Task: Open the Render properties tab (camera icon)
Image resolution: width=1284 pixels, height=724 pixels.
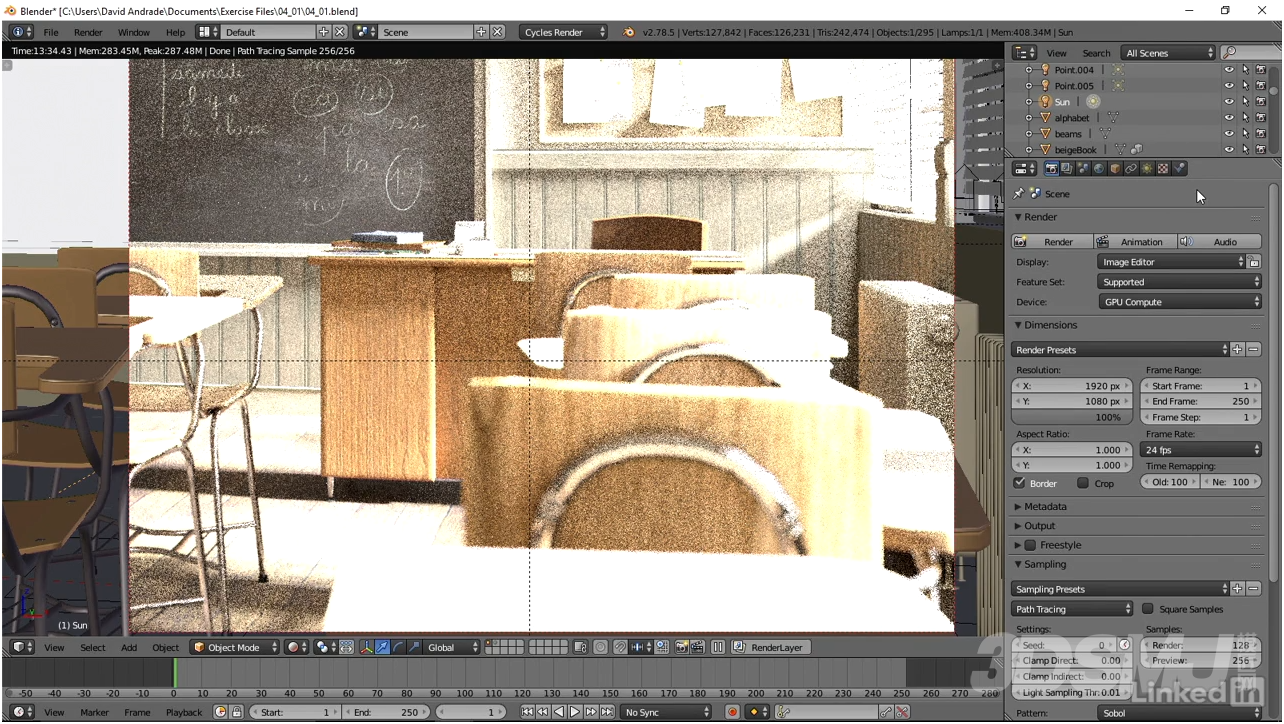Action: pos(1051,168)
